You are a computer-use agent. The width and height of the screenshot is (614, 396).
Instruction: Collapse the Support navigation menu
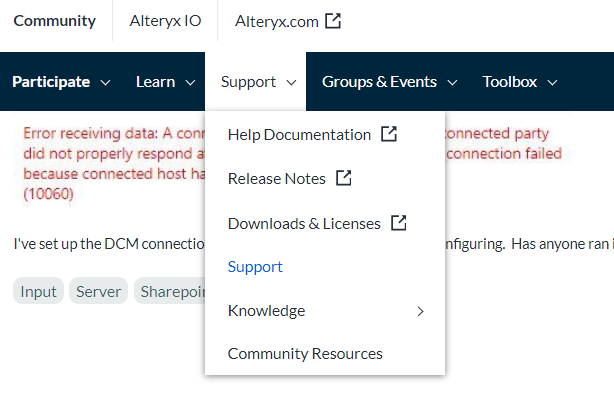coord(248,82)
